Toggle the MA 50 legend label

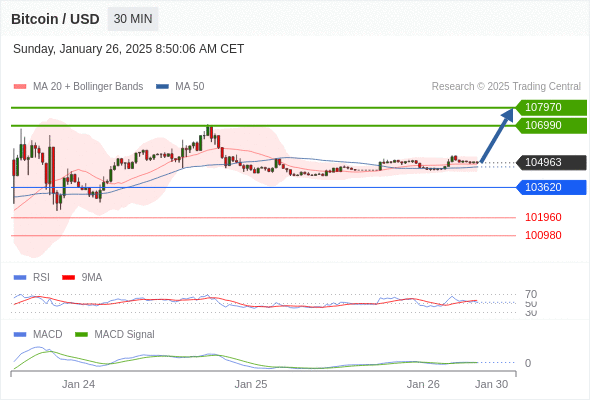pos(190,87)
